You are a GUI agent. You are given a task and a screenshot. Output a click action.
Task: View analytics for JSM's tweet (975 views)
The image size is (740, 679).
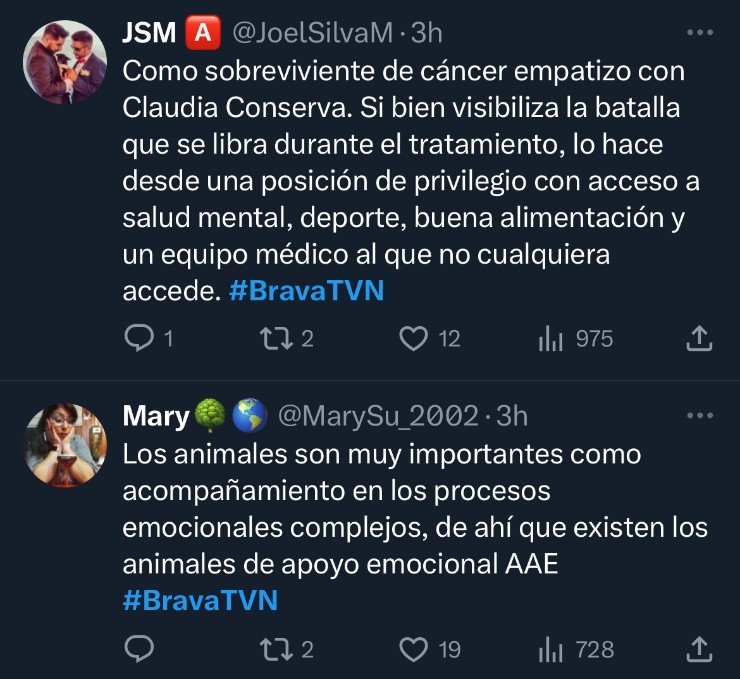click(x=552, y=339)
